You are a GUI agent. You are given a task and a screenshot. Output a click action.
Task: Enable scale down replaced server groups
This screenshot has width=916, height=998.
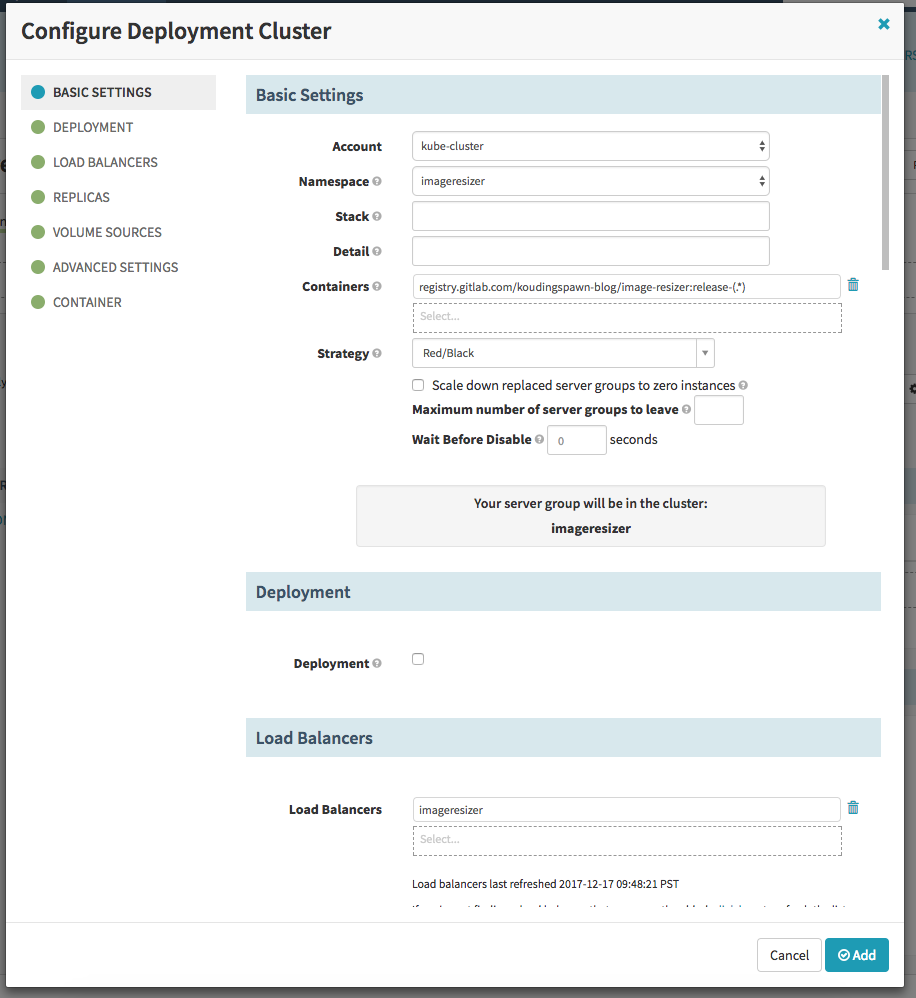418,385
